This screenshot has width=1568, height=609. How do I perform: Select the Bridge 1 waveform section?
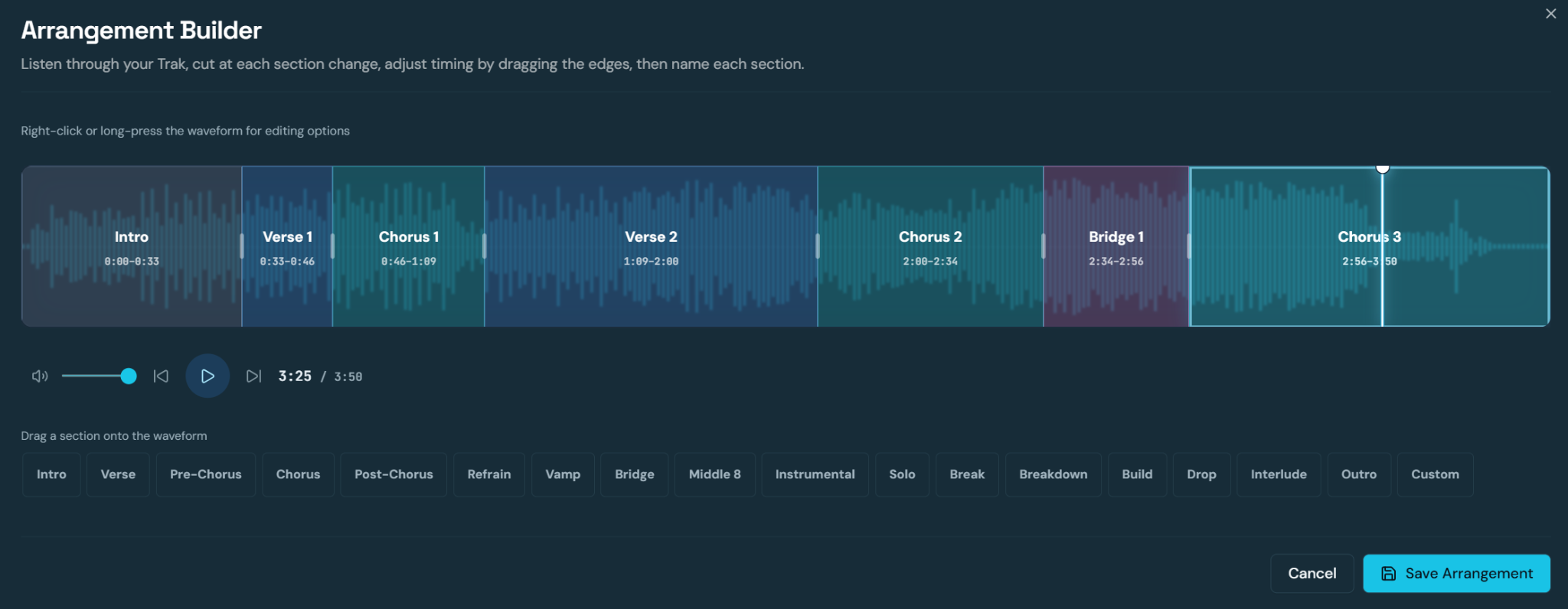(1116, 246)
